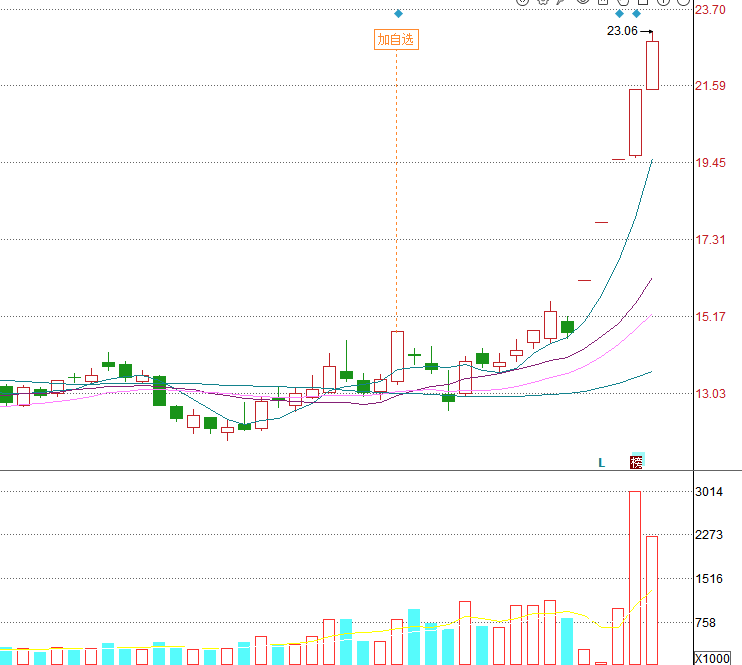Image resolution: width=742 pixels, height=665 pixels.
Task: Click the 1516 volume axis label
Action: [x=708, y=578]
